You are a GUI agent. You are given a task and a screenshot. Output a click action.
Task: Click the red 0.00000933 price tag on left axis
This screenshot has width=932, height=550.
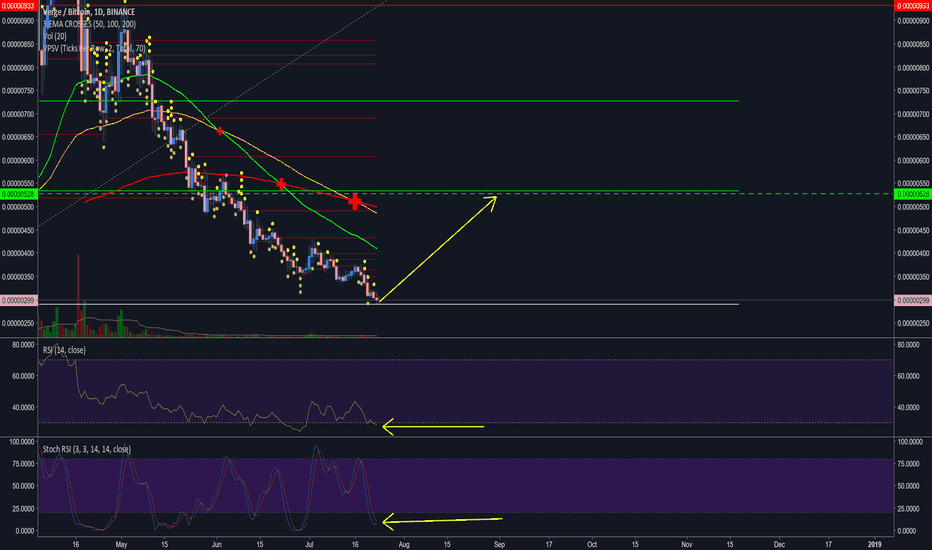pos(19,6)
